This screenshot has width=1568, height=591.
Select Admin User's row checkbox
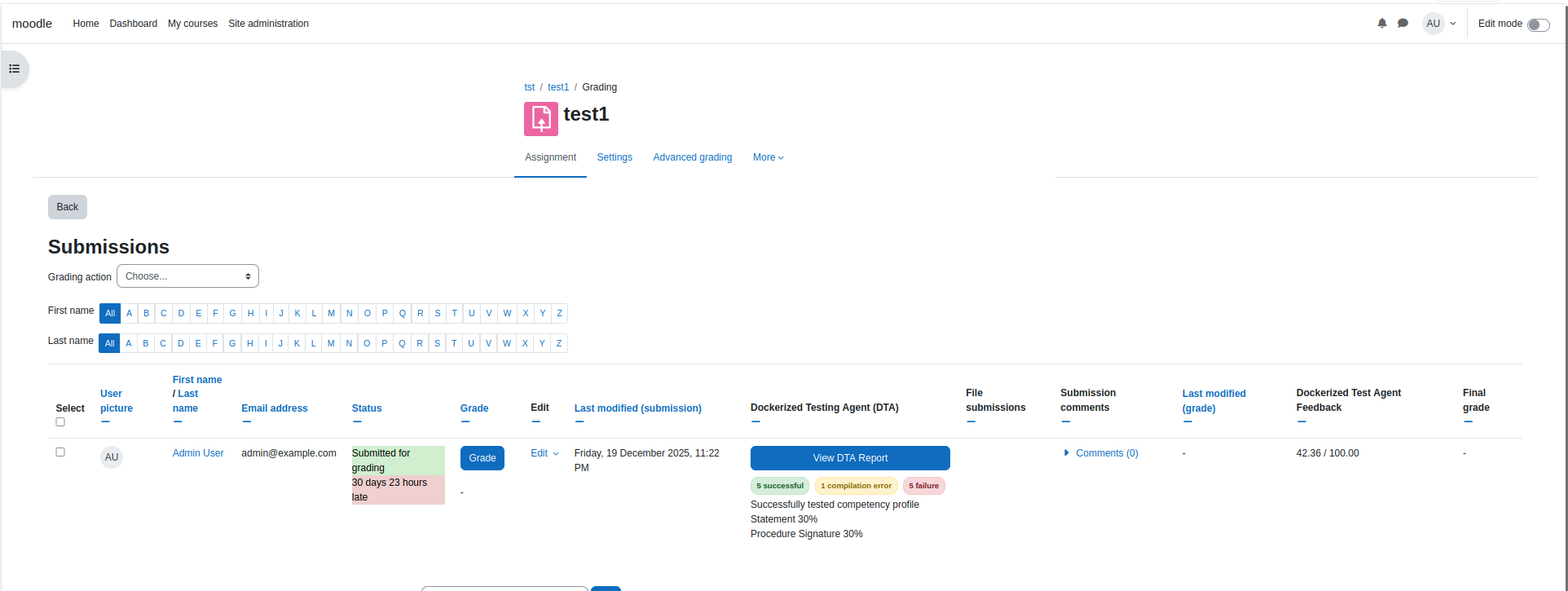(x=60, y=452)
